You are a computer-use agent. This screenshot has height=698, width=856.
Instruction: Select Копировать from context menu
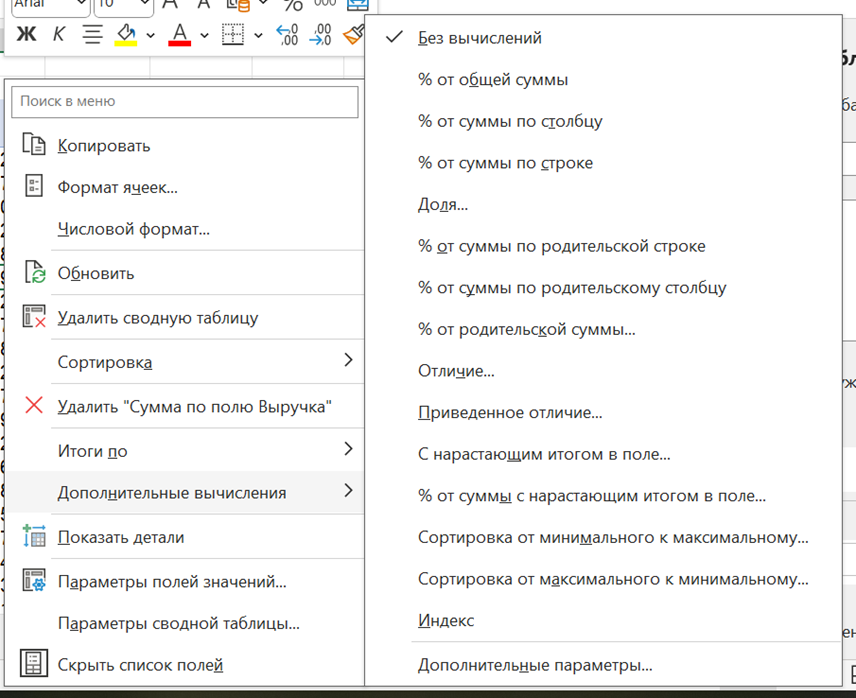click(104, 146)
